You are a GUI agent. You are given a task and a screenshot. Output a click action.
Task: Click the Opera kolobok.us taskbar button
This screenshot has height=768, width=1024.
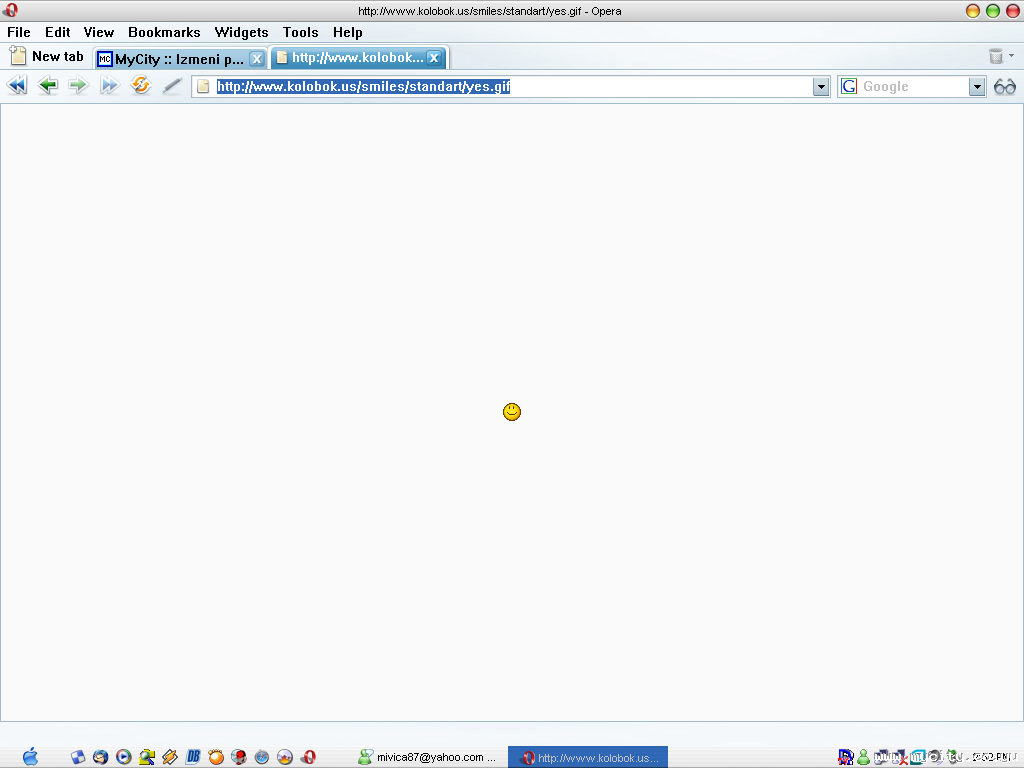(x=588, y=757)
